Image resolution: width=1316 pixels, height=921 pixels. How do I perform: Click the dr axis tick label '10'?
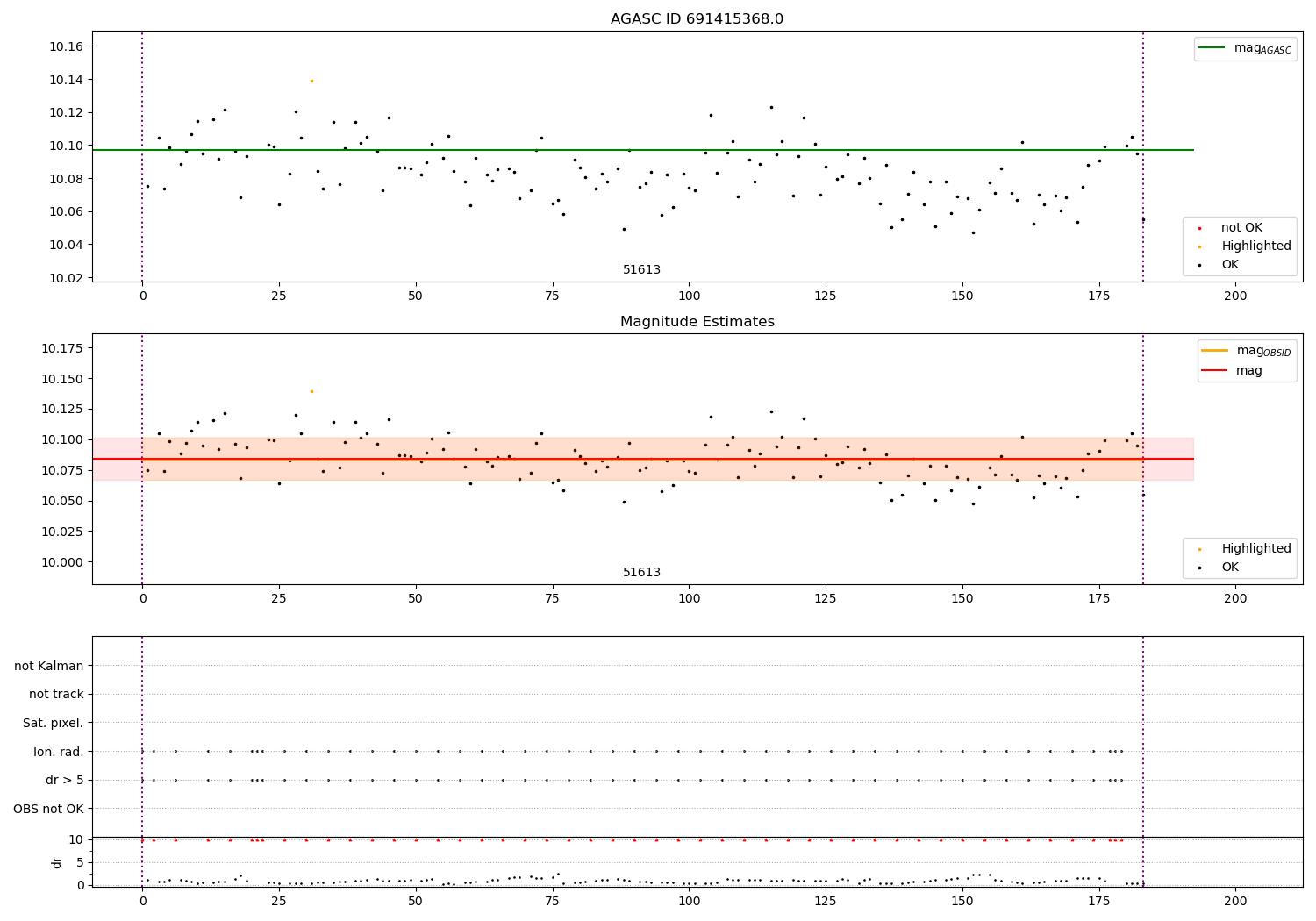[x=76, y=839]
